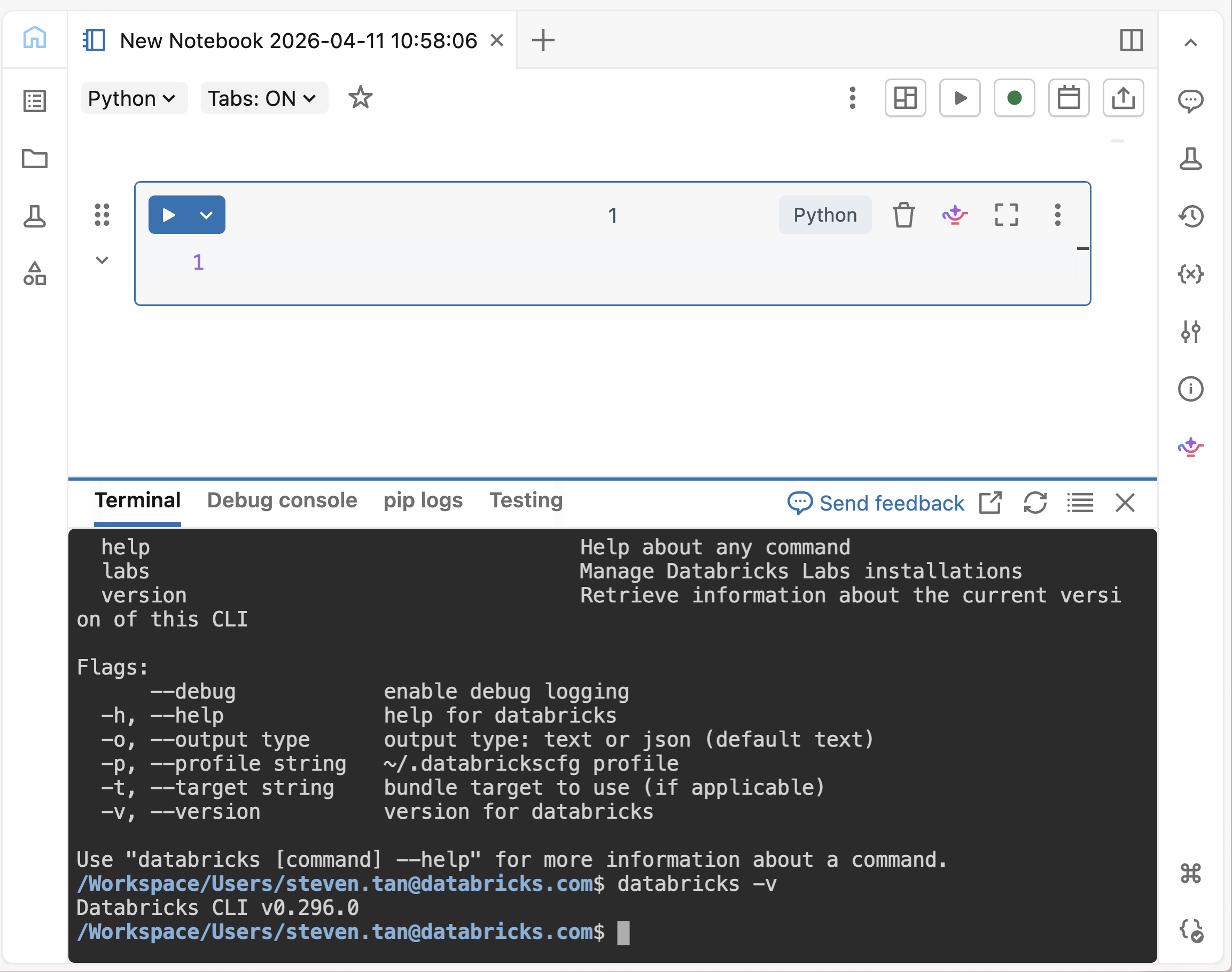
Task: Open keyboard shortcuts command icon
Action: [1190, 873]
